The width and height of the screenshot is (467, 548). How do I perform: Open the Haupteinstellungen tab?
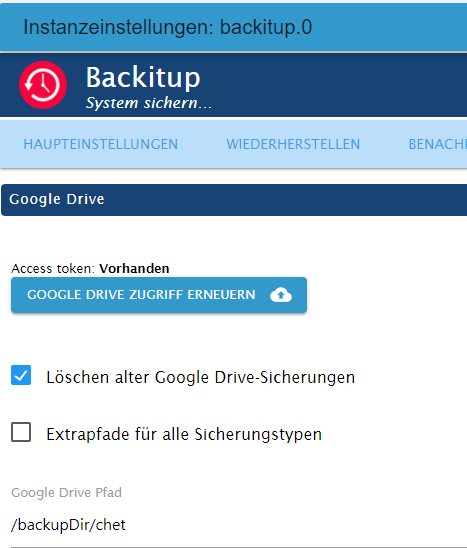coord(101,144)
